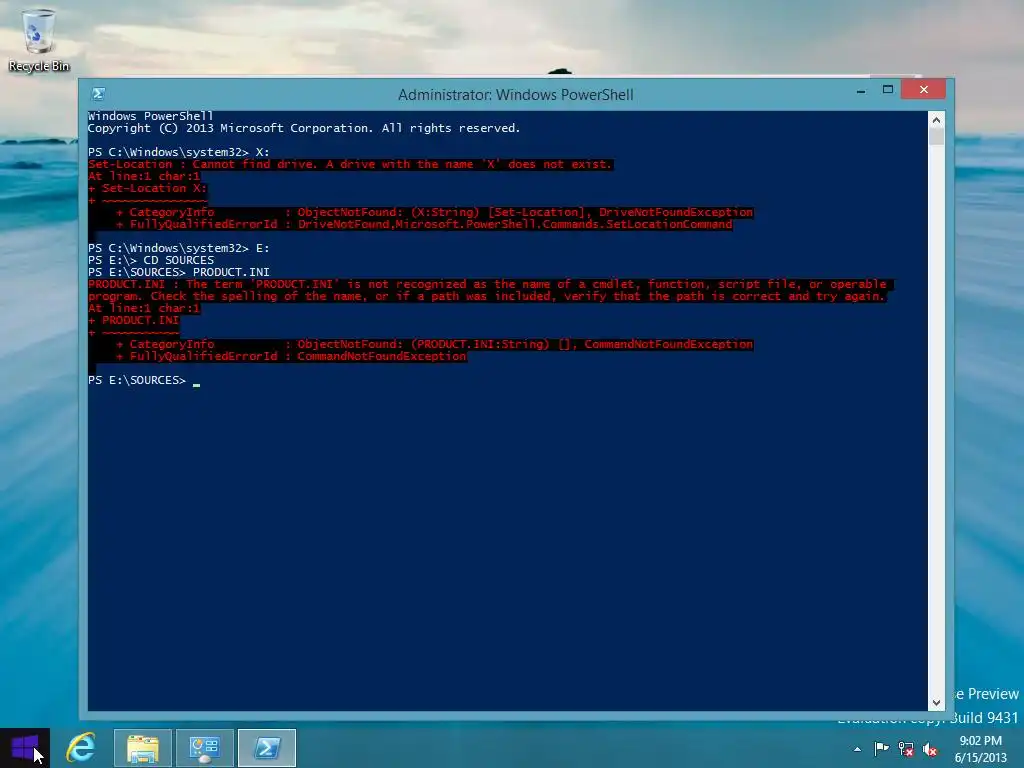This screenshot has height=768, width=1024.
Task: Click the 'CategoryInfo : ObjectNotFound: (X:String)' line
Action: (x=434, y=212)
